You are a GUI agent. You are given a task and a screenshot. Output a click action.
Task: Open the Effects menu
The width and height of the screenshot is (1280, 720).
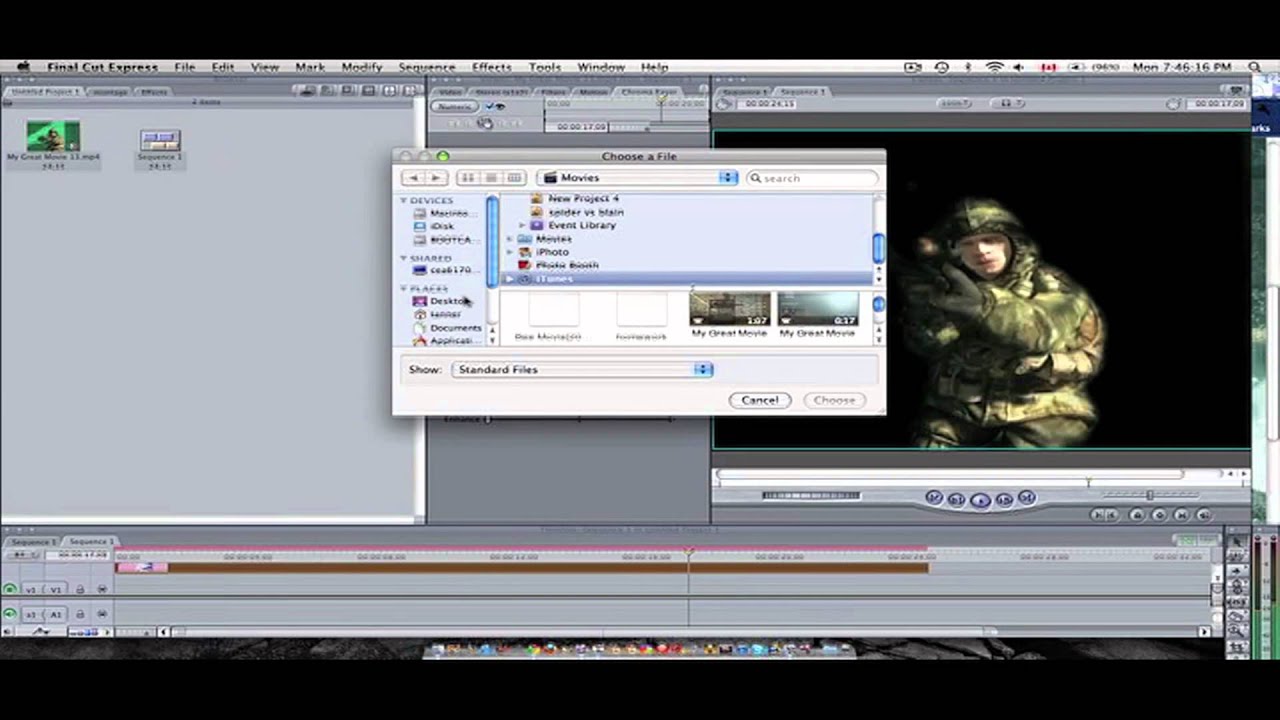[492, 67]
